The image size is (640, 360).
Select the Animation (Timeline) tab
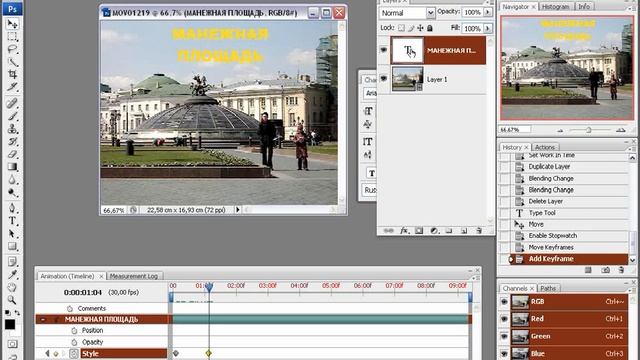coord(67,276)
